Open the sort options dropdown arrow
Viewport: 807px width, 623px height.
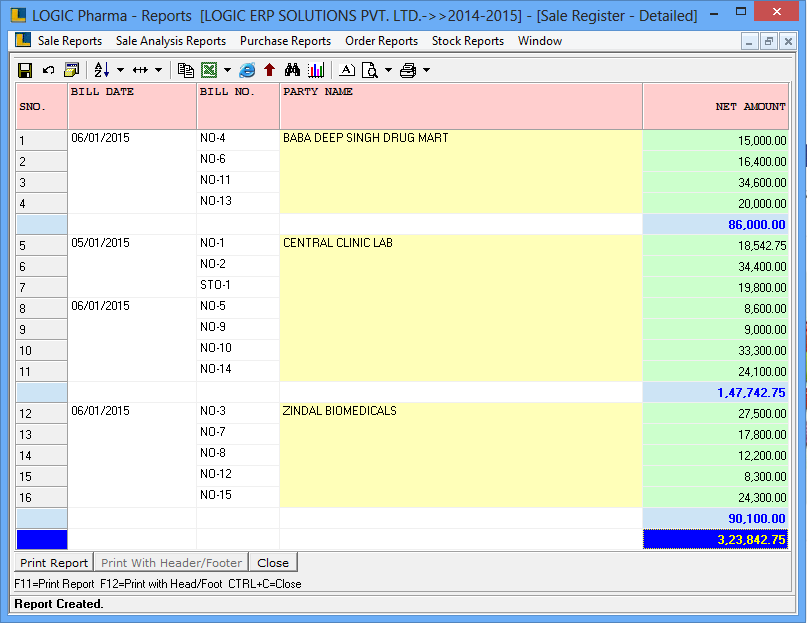120,70
